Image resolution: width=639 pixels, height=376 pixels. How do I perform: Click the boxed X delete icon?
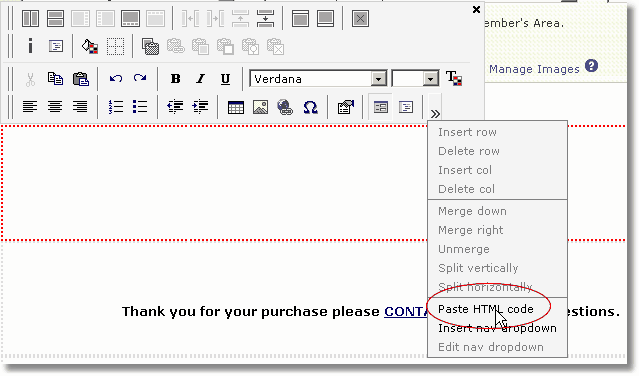coord(360,19)
